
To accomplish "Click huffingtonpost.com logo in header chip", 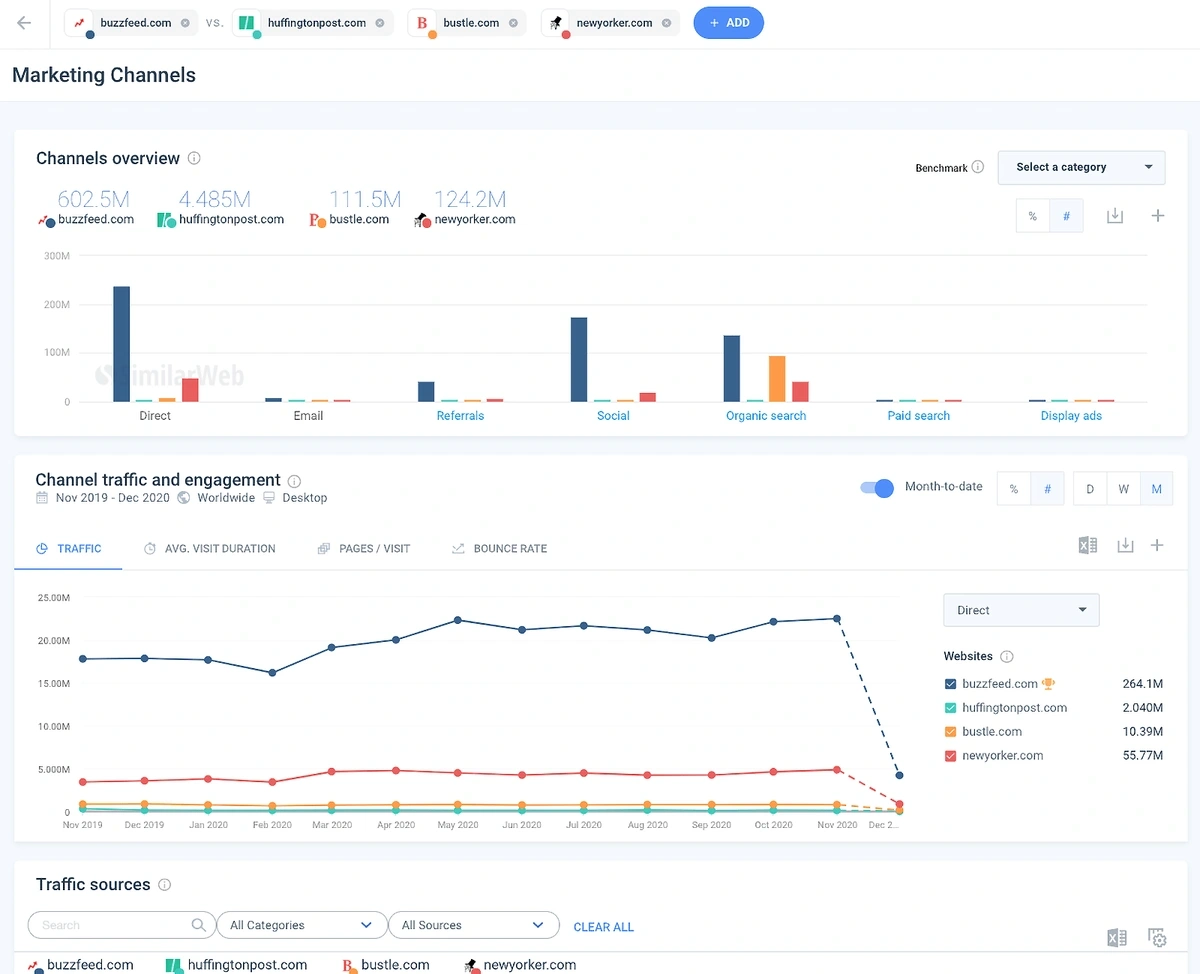I will coord(248,23).
